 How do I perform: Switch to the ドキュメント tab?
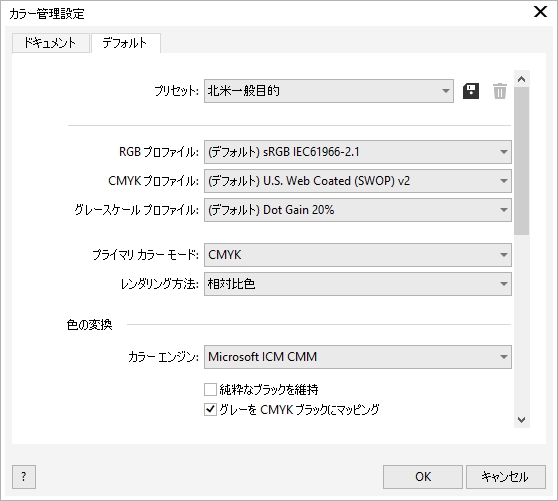tap(51, 43)
